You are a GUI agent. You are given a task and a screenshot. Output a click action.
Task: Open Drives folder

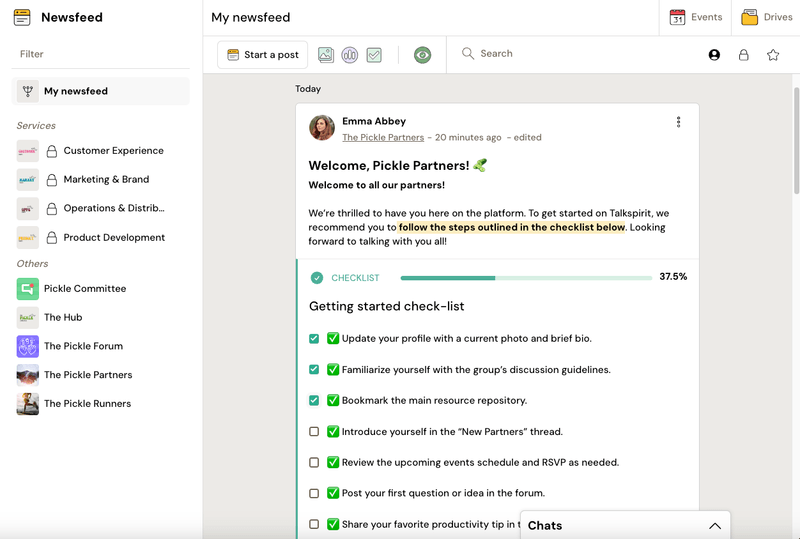pos(766,17)
